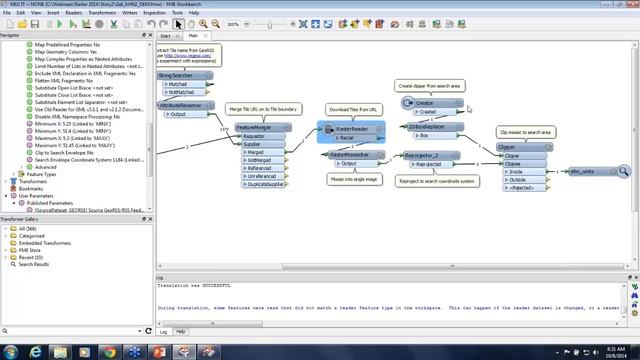
Task: Select the Embedded Transformers folder
Action: click(x=45, y=243)
